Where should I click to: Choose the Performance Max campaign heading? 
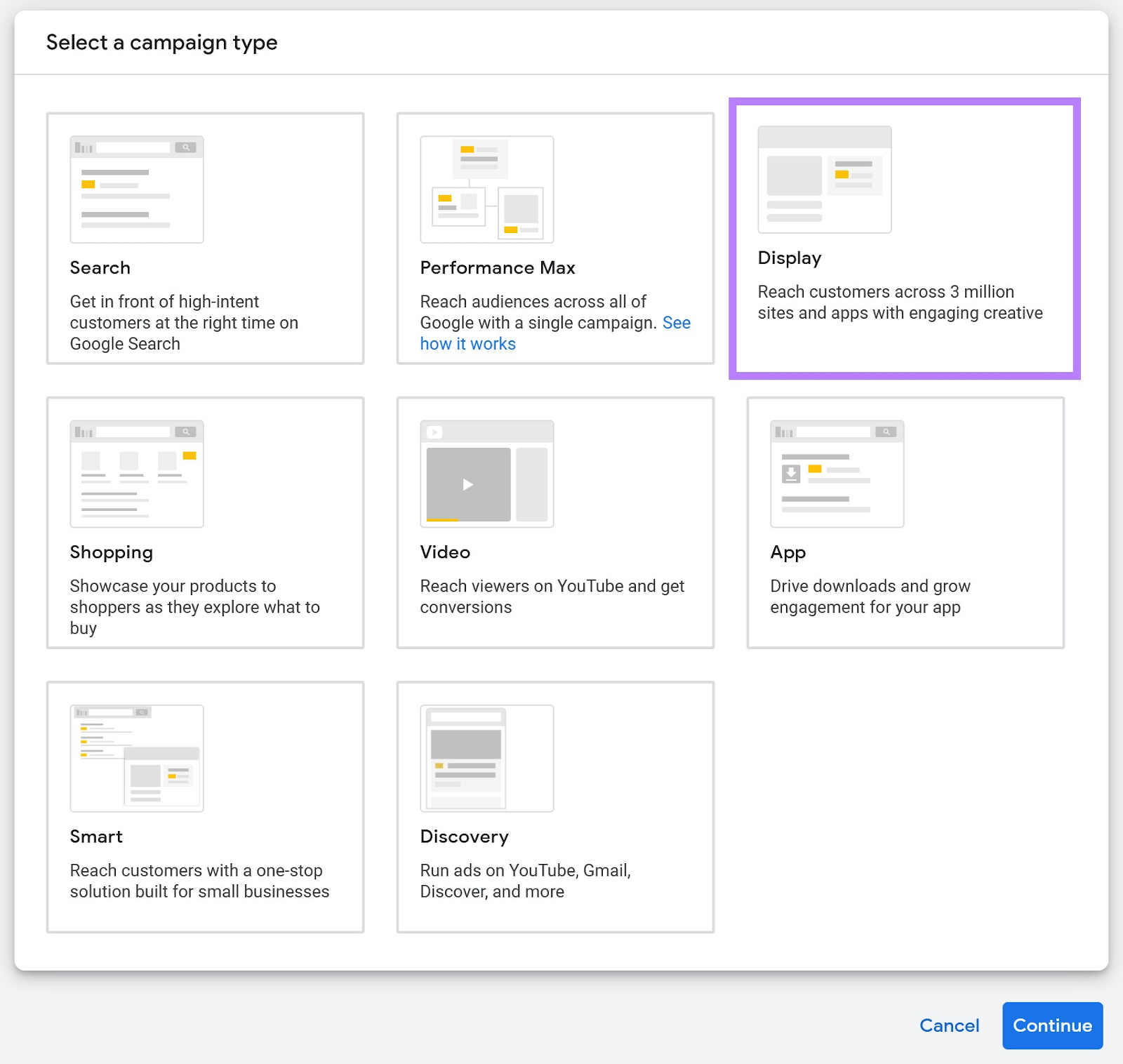click(497, 268)
